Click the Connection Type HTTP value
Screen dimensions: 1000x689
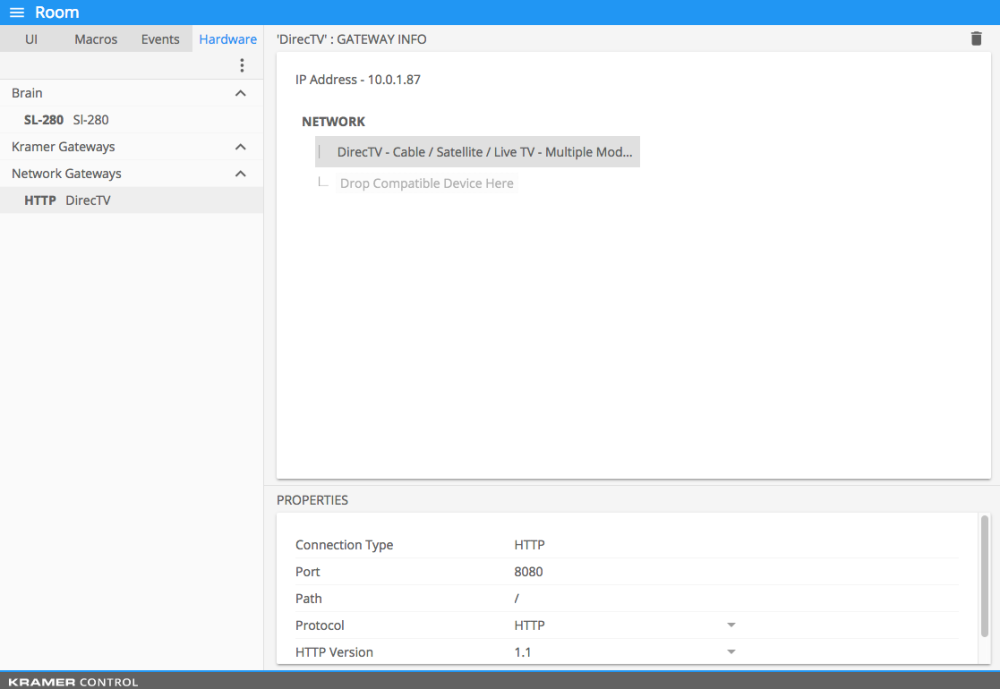coord(529,545)
